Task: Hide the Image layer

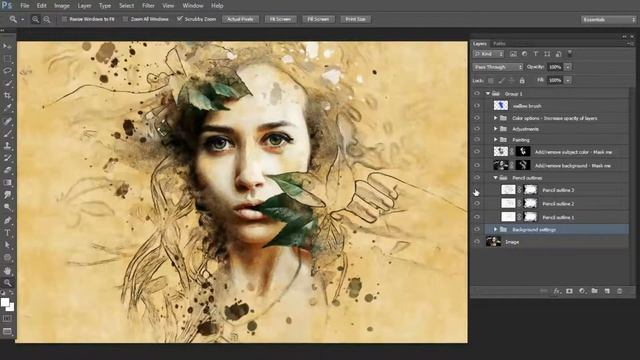Action: pyautogui.click(x=477, y=242)
